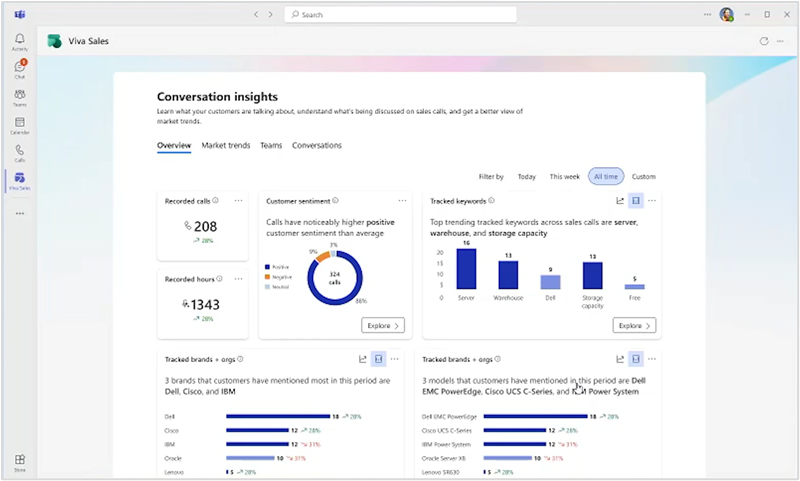Click the user profile avatar

click(727, 14)
